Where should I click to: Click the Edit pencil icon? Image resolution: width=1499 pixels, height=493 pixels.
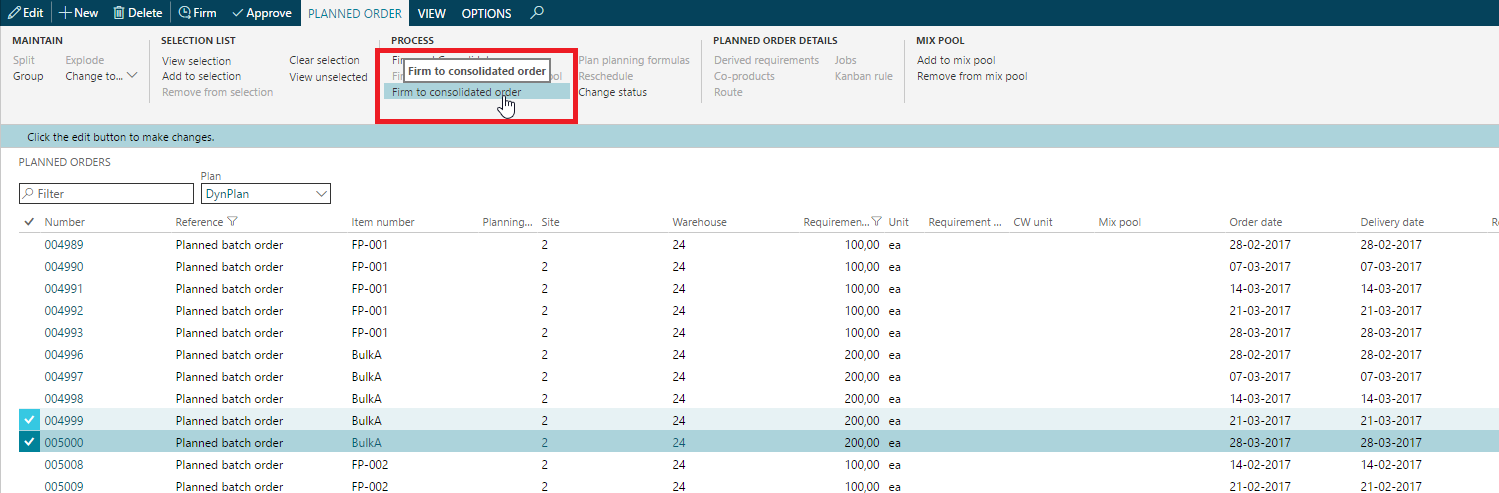pyautogui.click(x=13, y=13)
